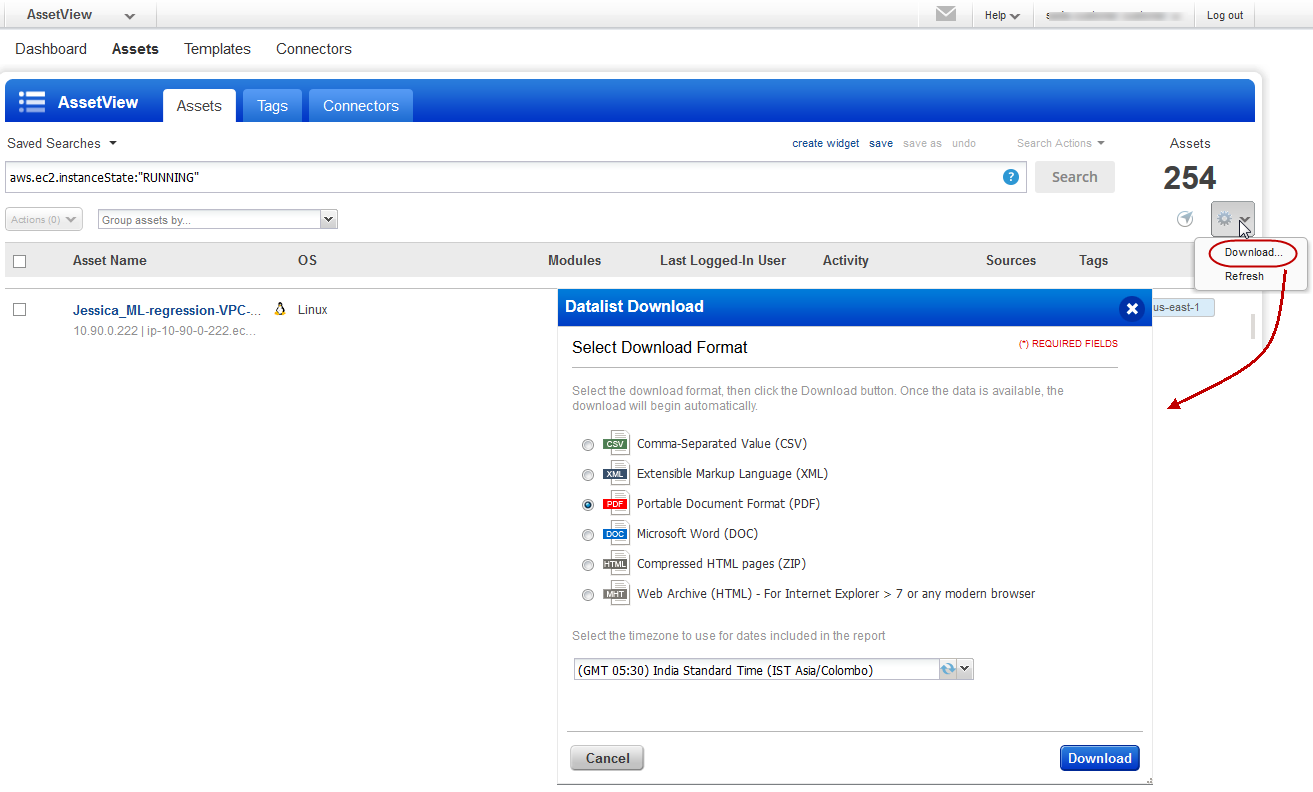1313x792 pixels.
Task: Switch to the Tags tab
Action: point(272,106)
